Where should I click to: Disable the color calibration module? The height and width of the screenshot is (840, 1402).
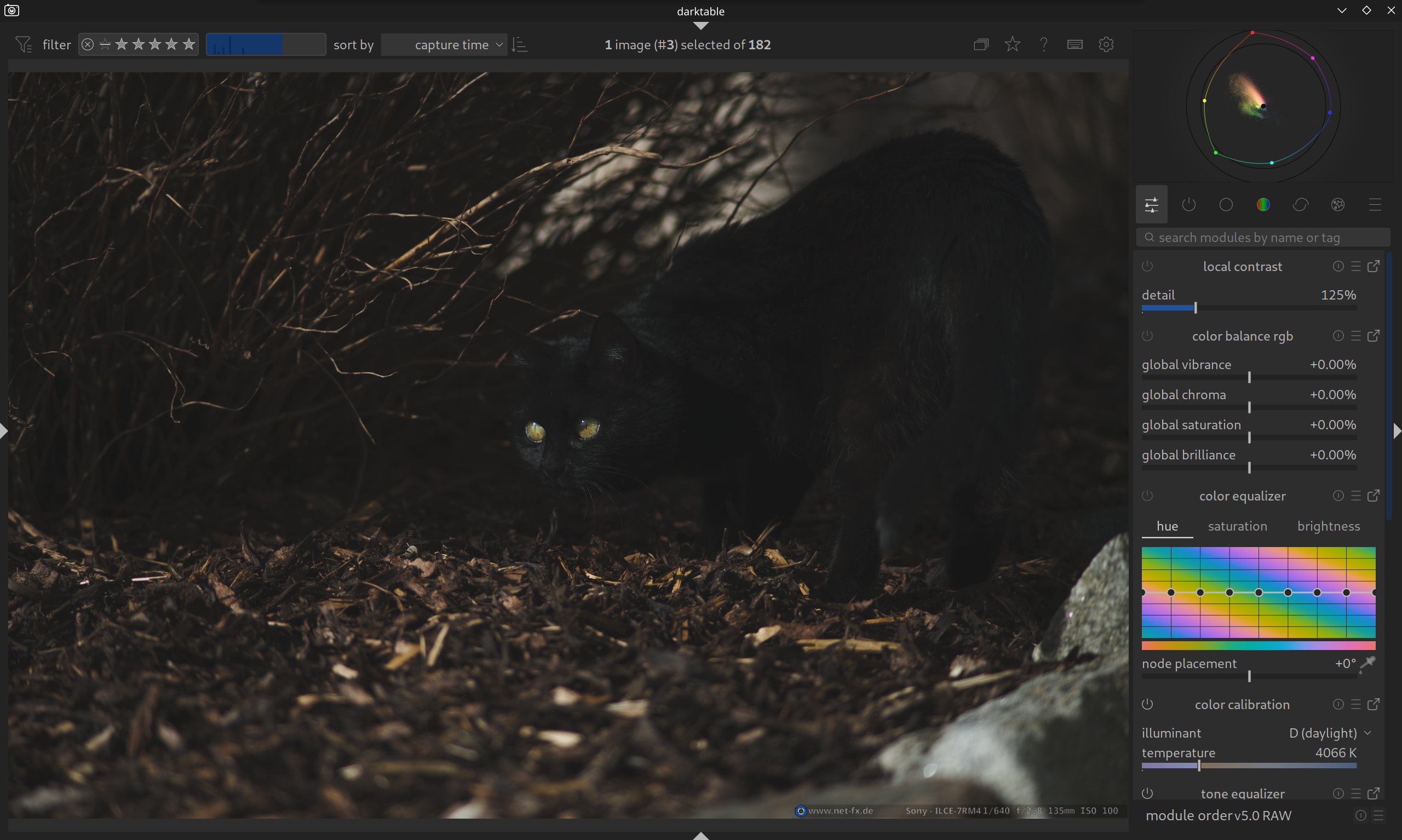click(1147, 704)
